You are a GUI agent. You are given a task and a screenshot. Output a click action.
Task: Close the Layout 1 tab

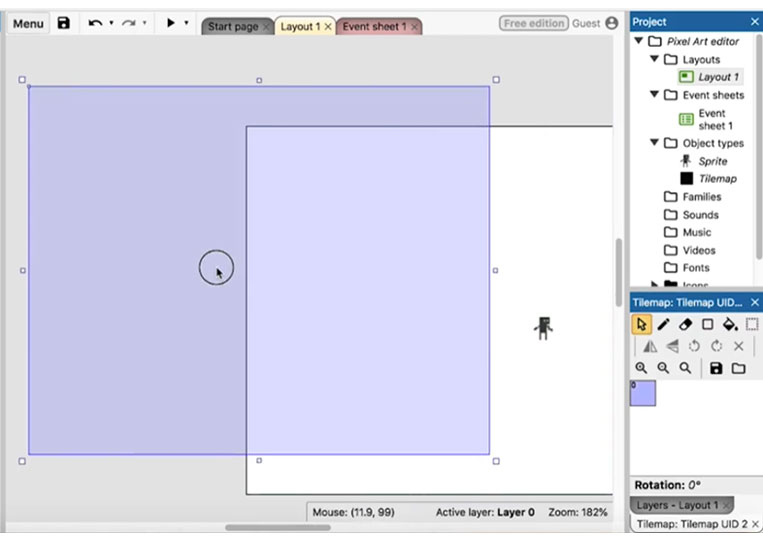tap(328, 27)
